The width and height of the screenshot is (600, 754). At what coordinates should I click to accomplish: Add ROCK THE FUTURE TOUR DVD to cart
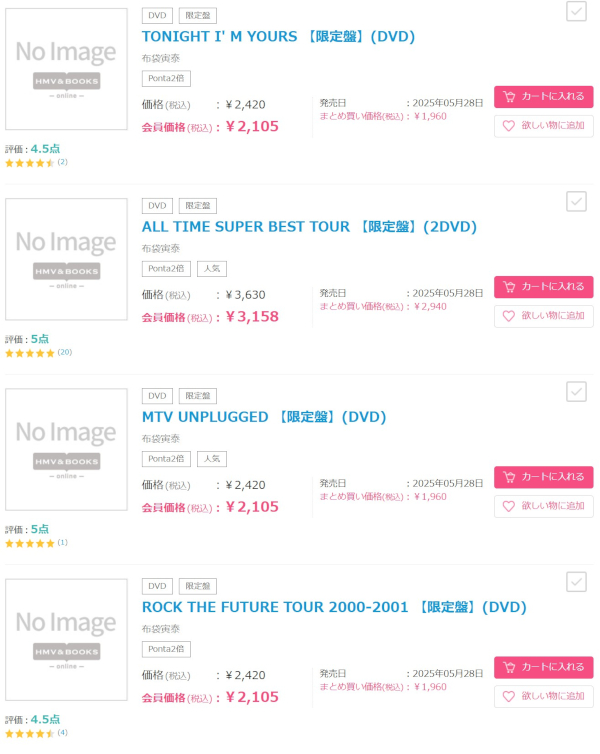[543, 667]
